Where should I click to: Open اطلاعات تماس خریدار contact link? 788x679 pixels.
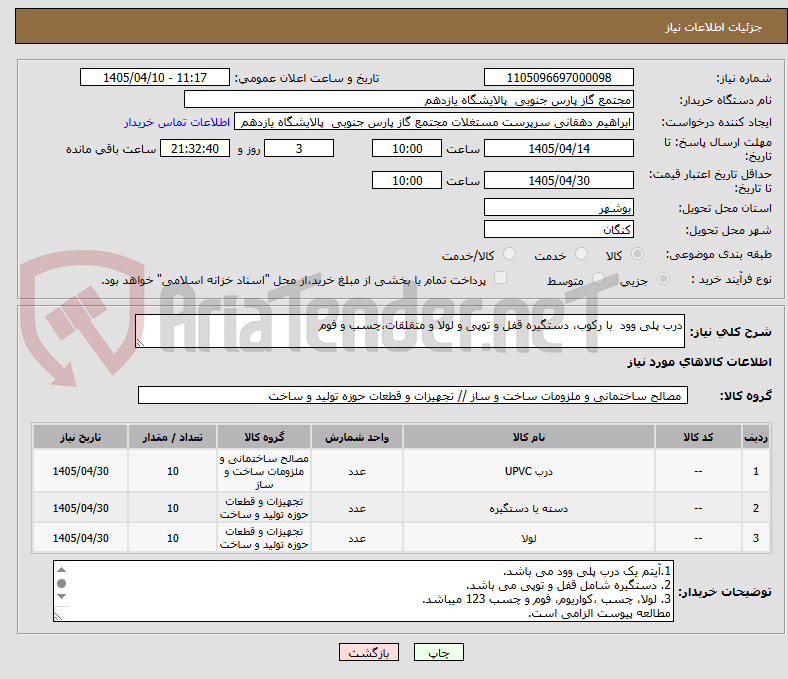(x=177, y=122)
